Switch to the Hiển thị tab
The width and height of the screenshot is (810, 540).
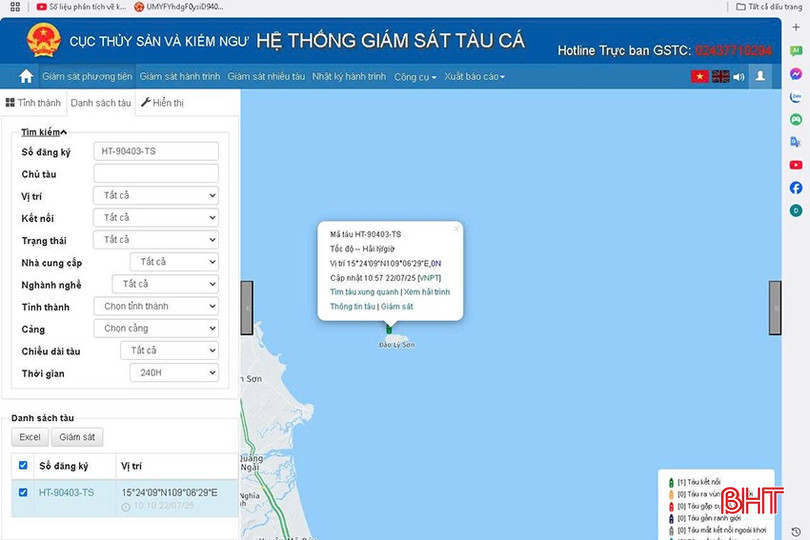tap(162, 102)
